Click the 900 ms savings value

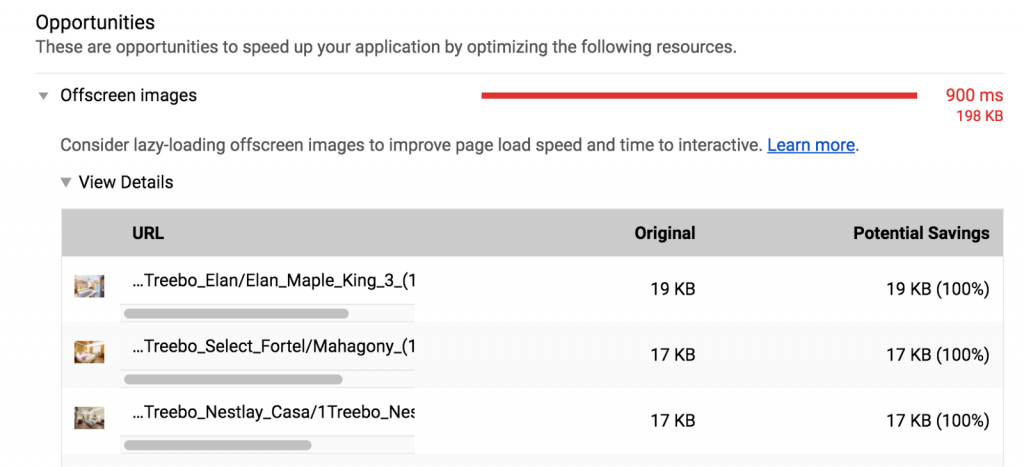tap(973, 96)
